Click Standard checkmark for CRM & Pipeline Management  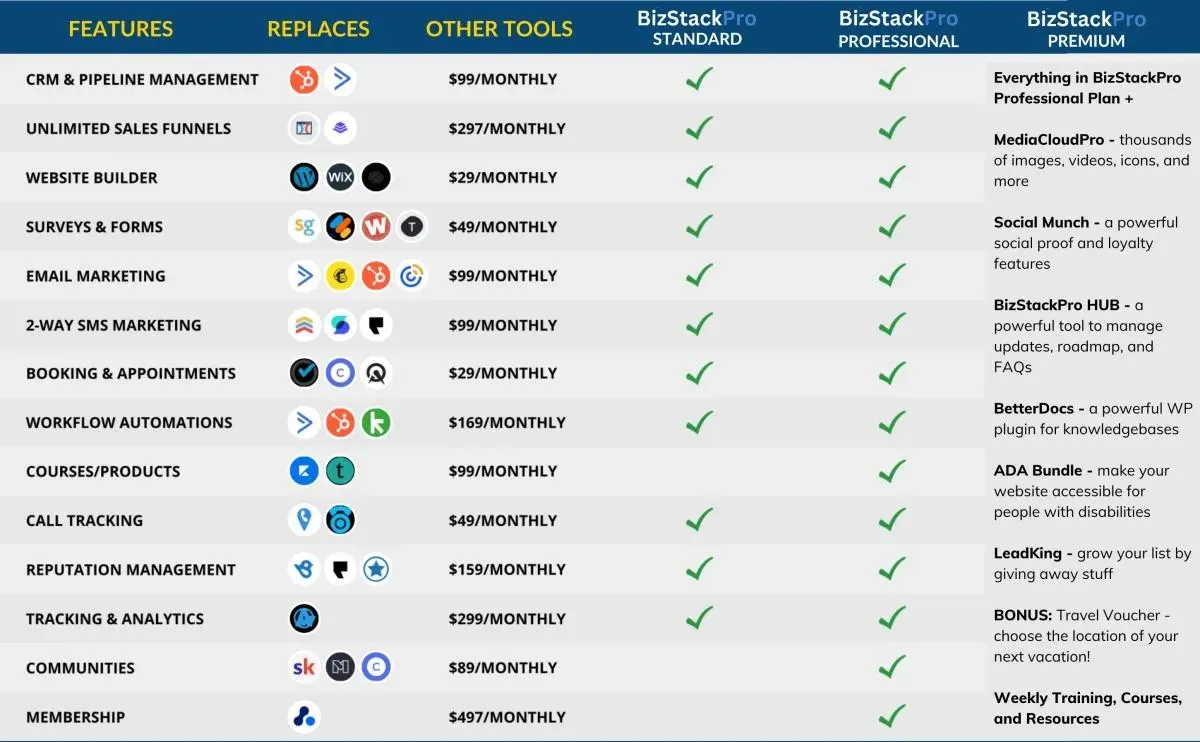700,78
